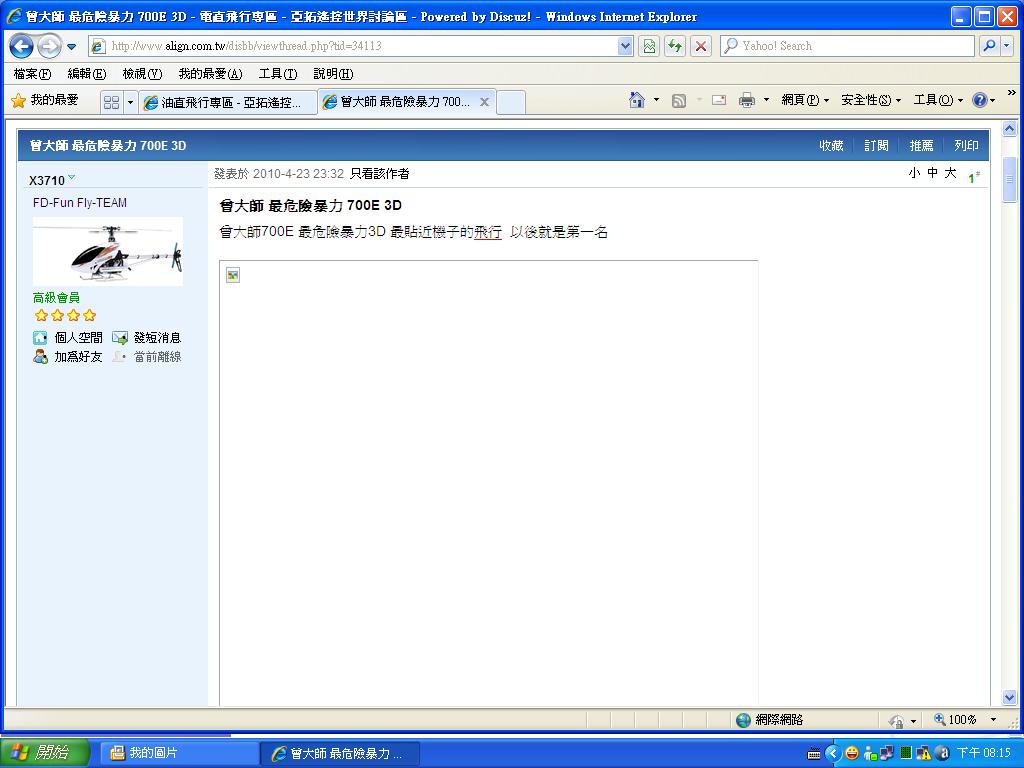Click the 訂閱 link

876,146
